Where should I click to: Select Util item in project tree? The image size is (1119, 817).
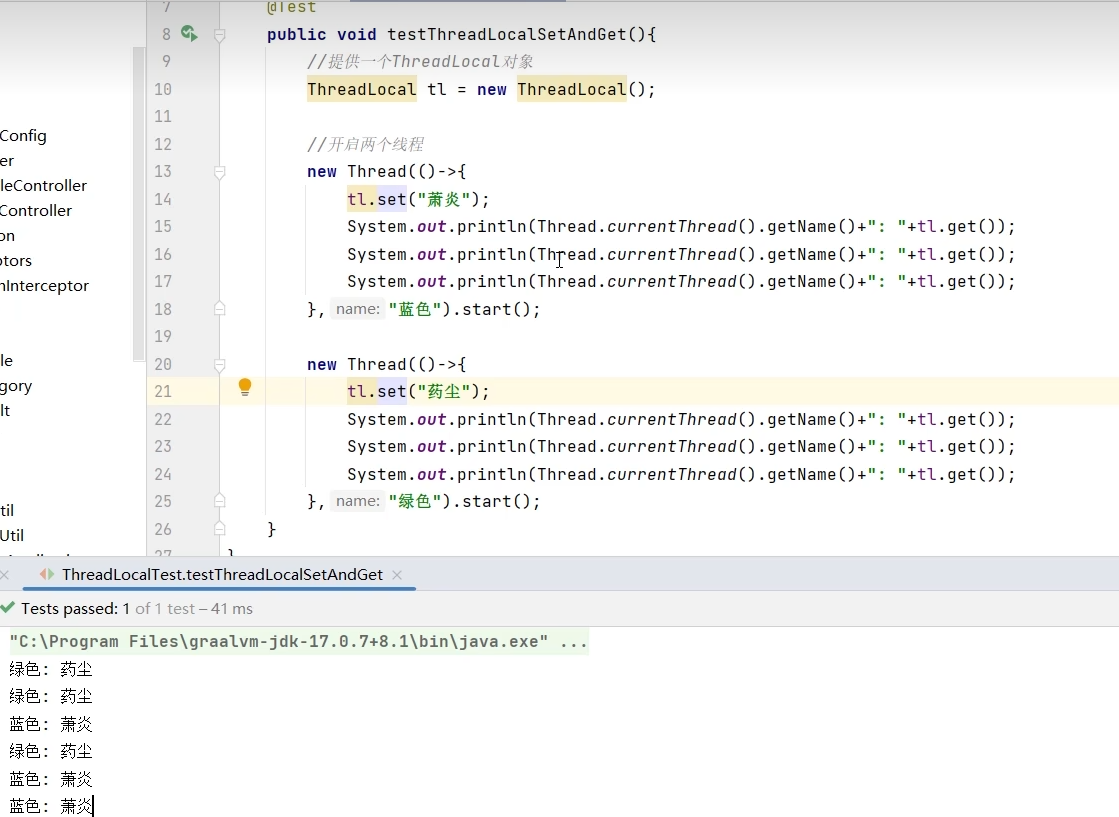click(x=12, y=535)
